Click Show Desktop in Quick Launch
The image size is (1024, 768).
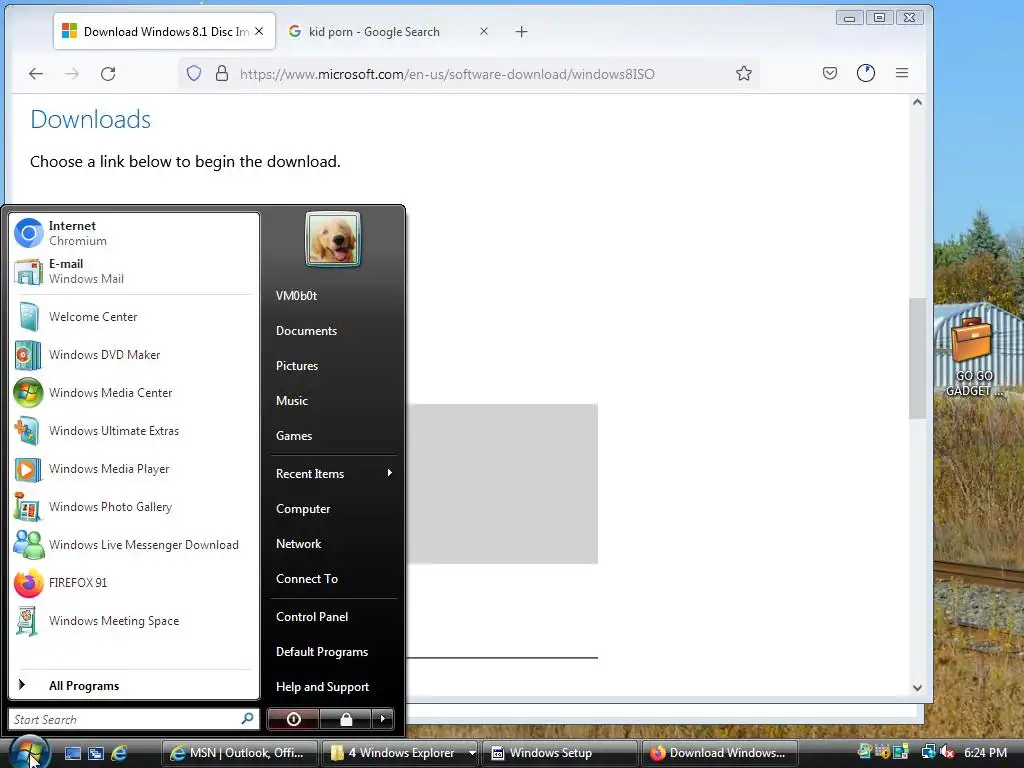pyautogui.click(x=72, y=753)
